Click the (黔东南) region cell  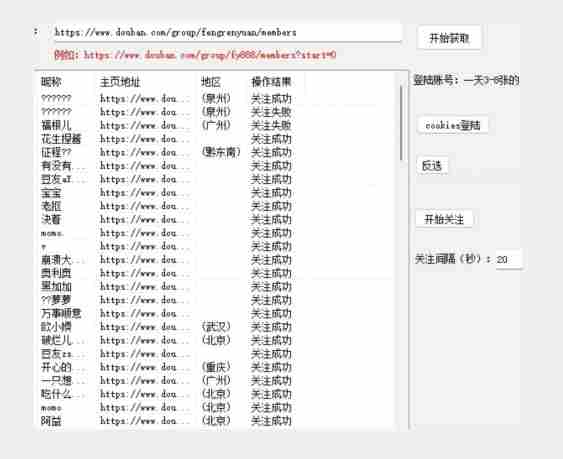(221, 152)
